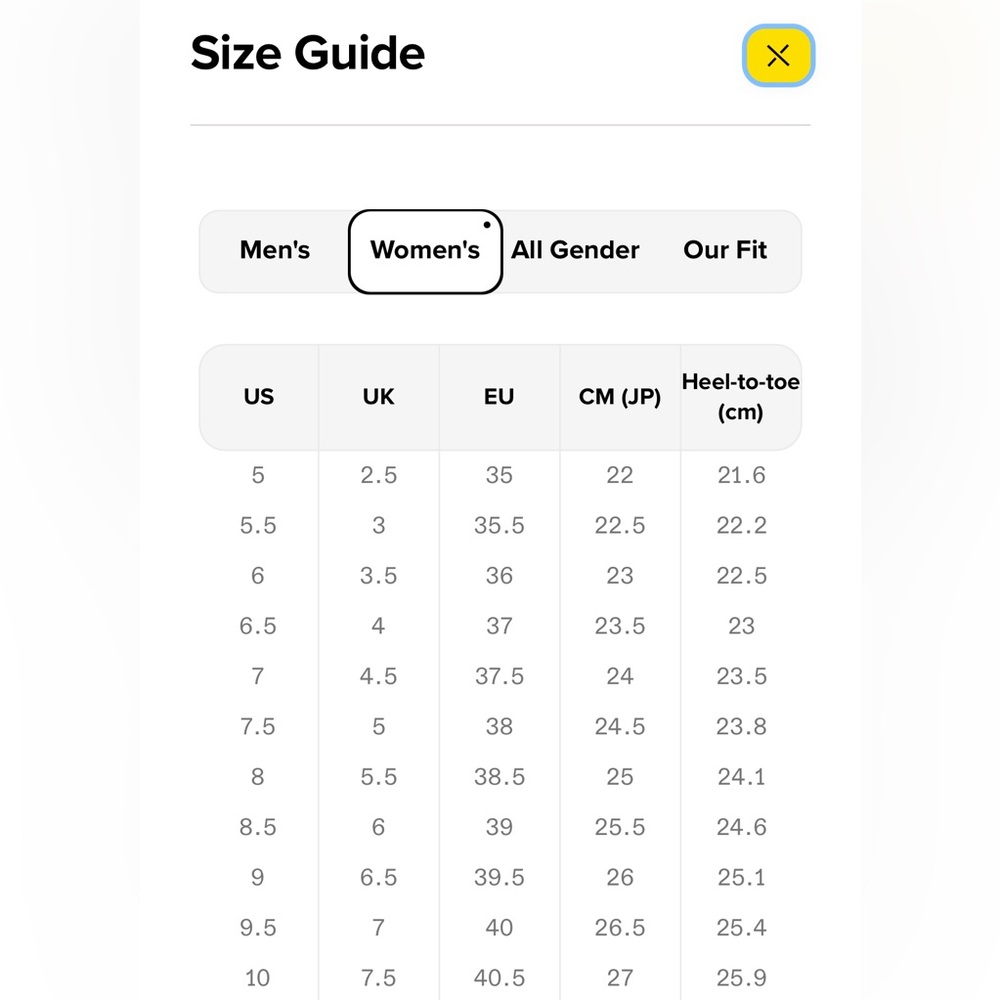Select US size 7.5 cell
1000x1000 pixels.
pos(258,726)
